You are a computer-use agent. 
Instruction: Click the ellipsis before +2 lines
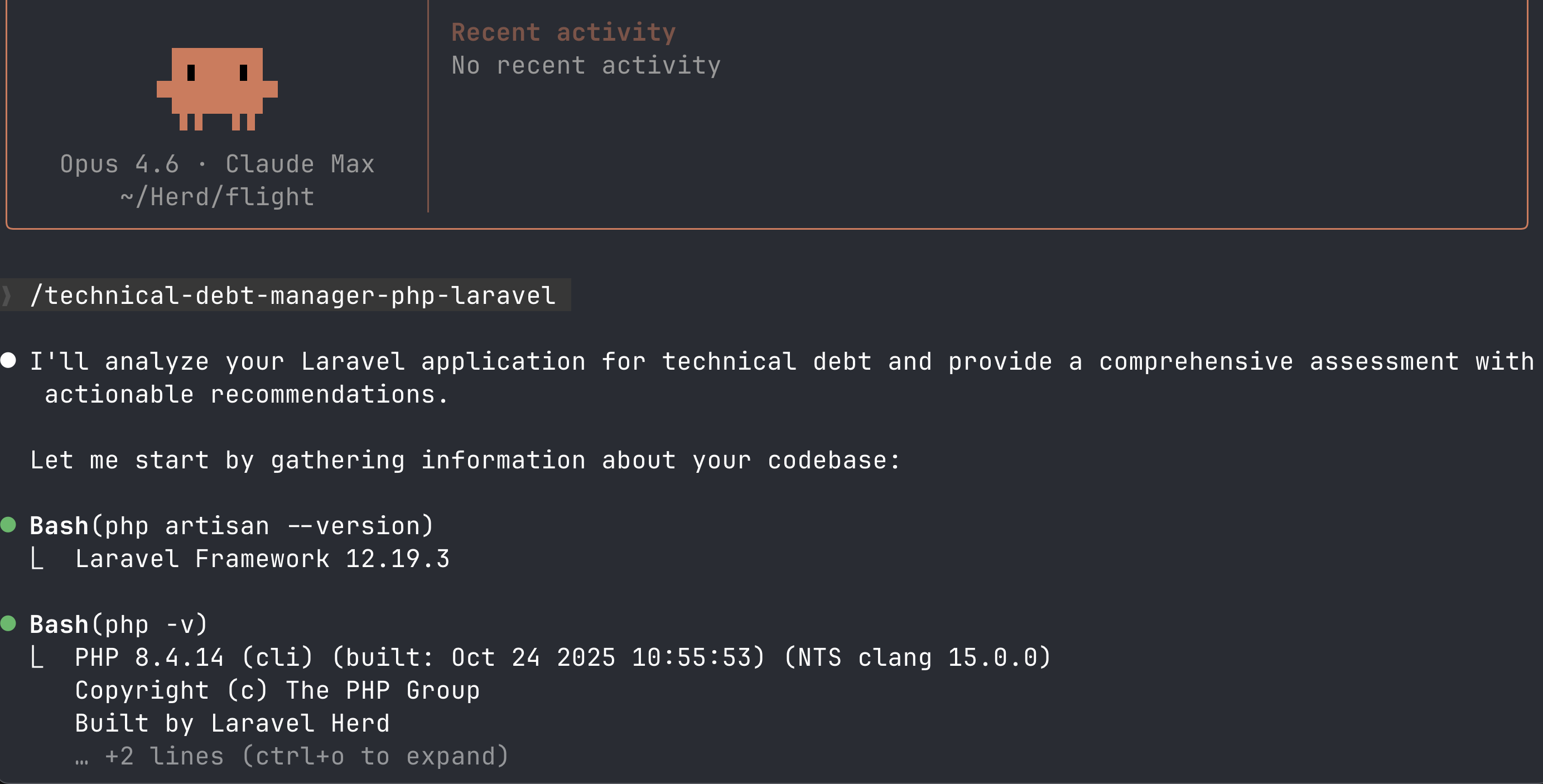pos(82,757)
